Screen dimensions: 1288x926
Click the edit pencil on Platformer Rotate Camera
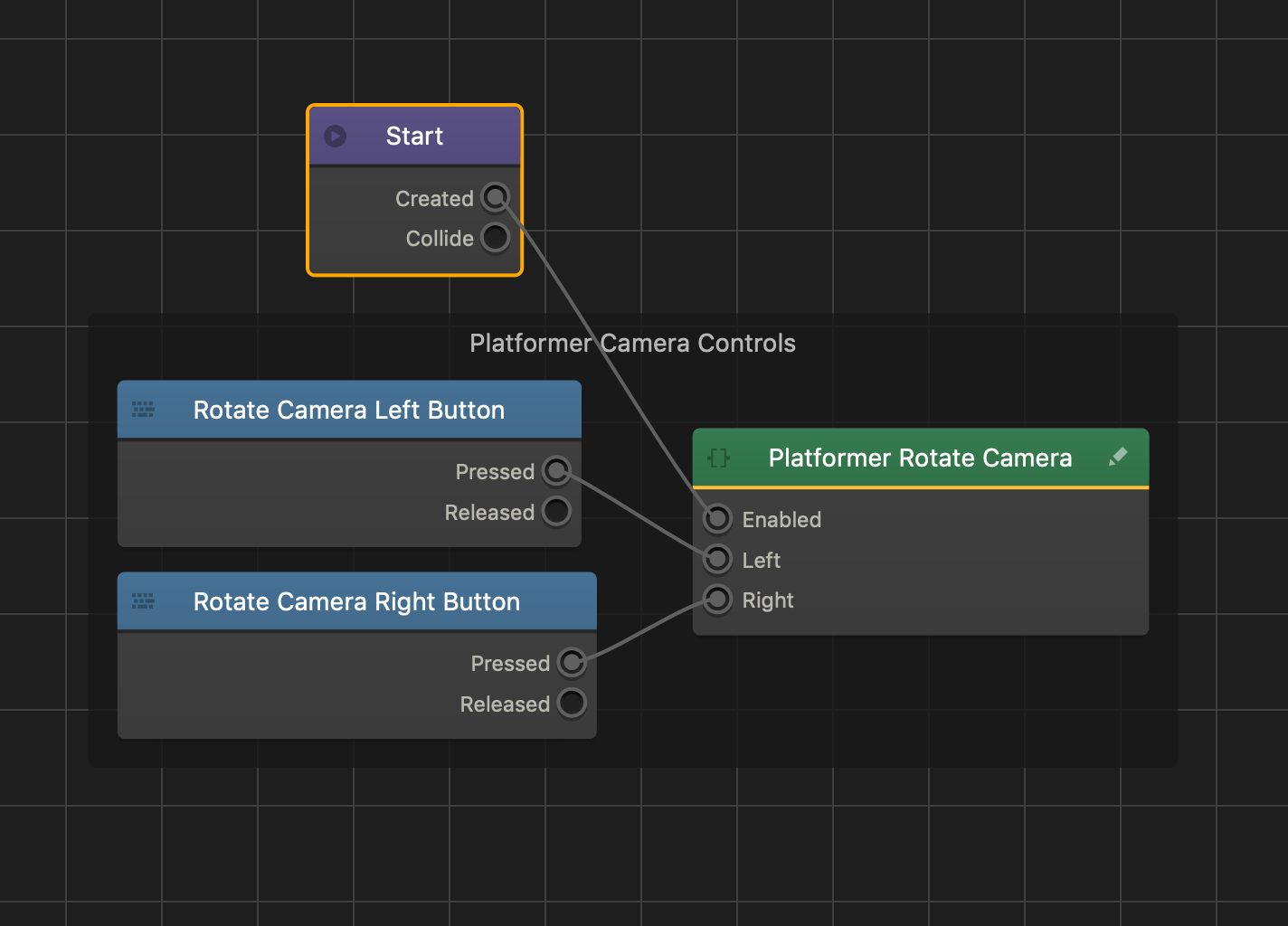[1118, 457]
